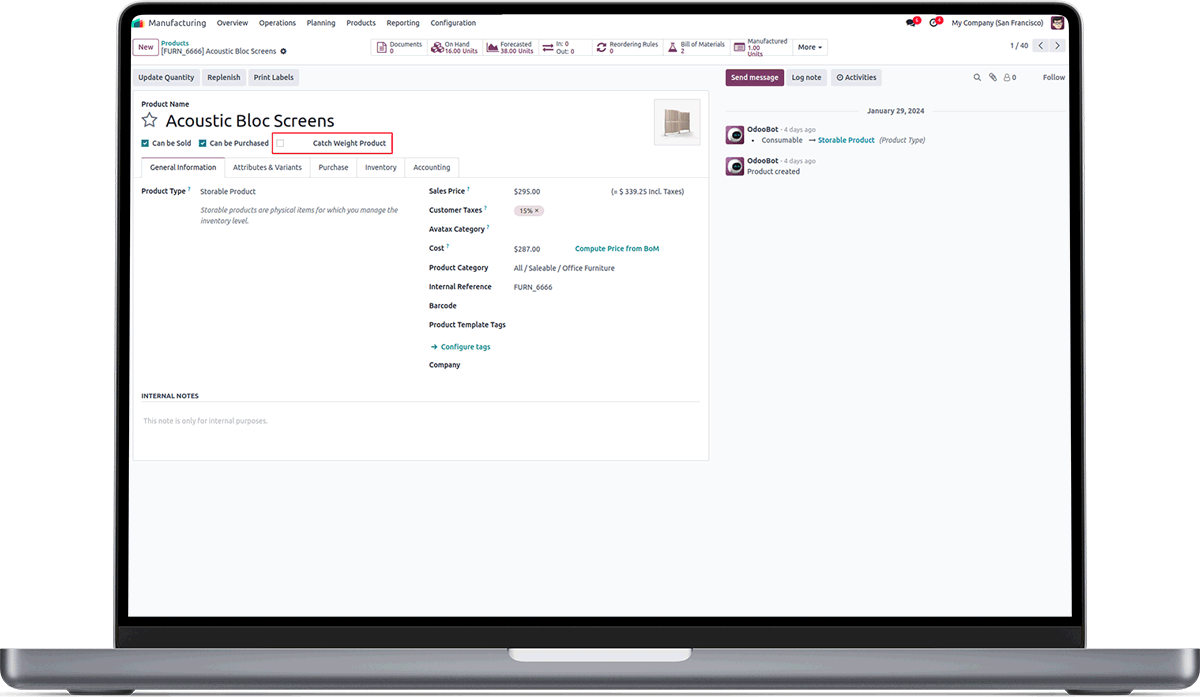Viewport: 1200px width, 697px height.
Task: Click the Acoustic Bloc Screens product name field
Action: [x=250, y=121]
